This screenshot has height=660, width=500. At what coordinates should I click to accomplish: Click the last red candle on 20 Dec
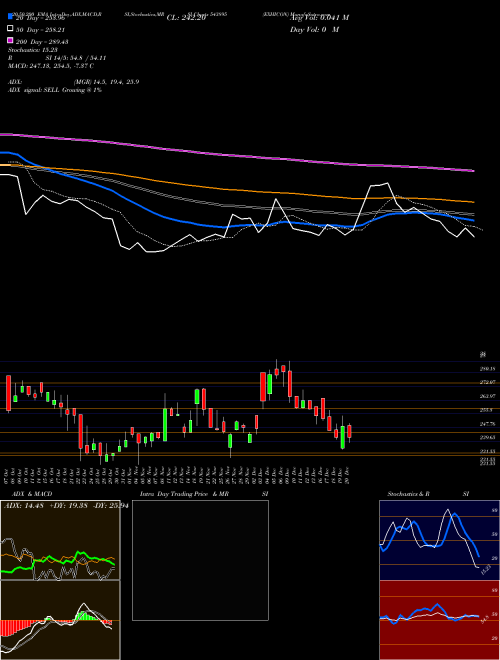[x=349, y=432]
